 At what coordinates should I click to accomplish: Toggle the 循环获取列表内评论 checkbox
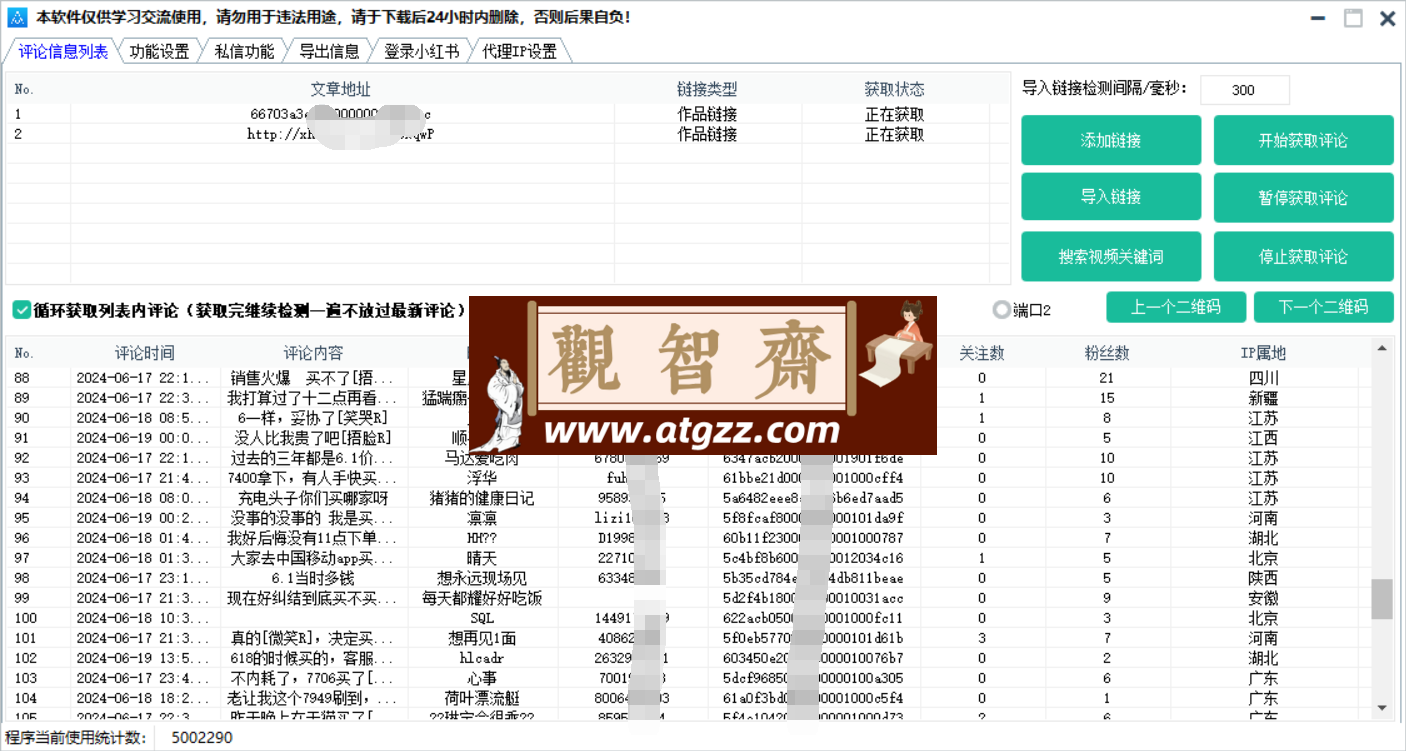(x=22, y=310)
